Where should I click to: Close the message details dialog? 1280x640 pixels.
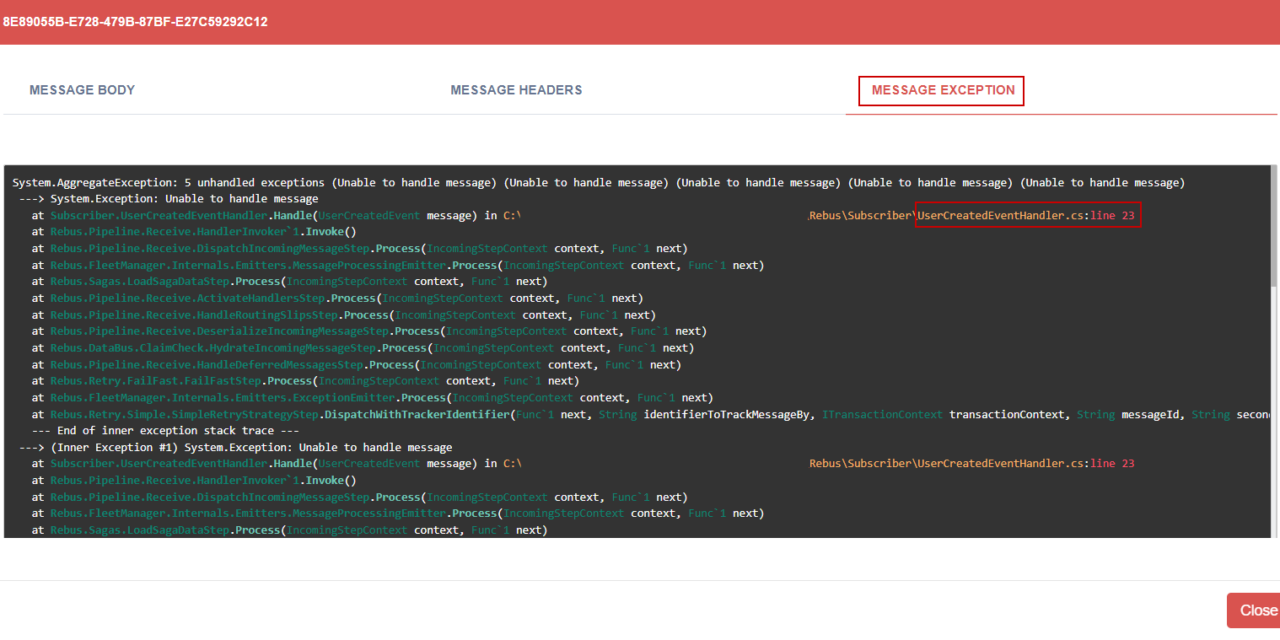coord(1256,610)
